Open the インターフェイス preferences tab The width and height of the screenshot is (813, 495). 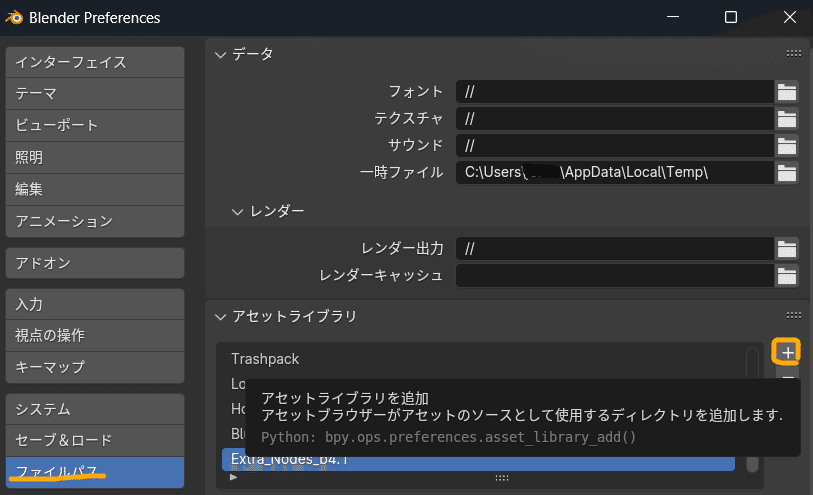pos(95,62)
